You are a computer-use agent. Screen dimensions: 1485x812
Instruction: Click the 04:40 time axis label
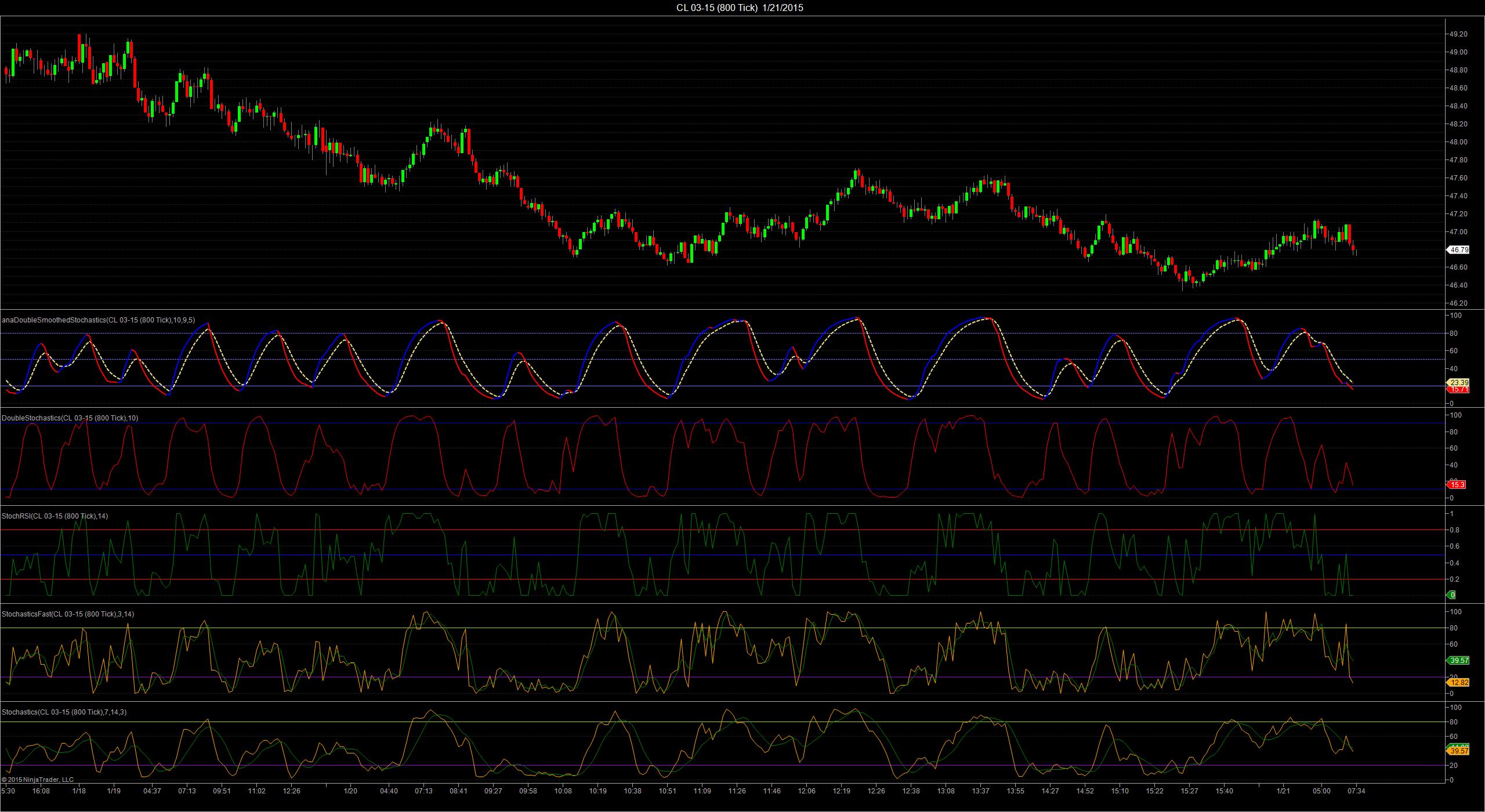pos(389,791)
